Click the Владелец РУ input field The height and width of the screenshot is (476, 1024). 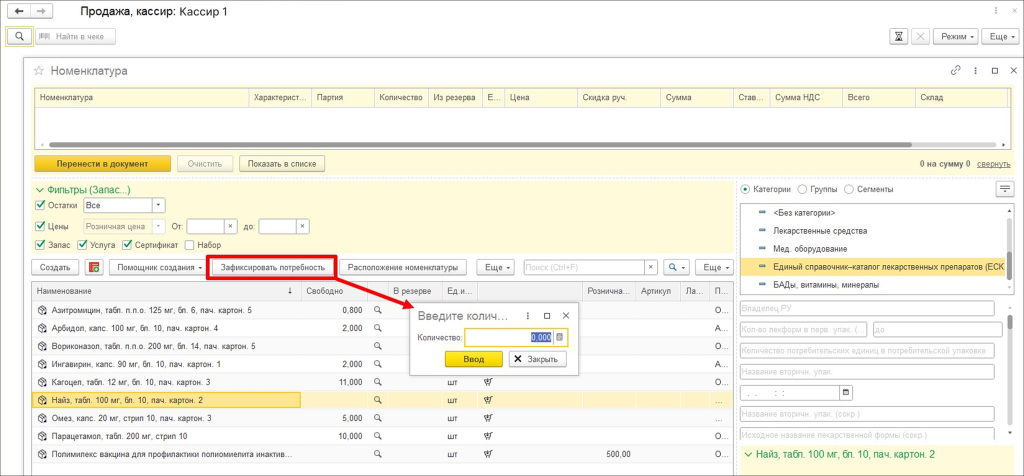tap(866, 308)
